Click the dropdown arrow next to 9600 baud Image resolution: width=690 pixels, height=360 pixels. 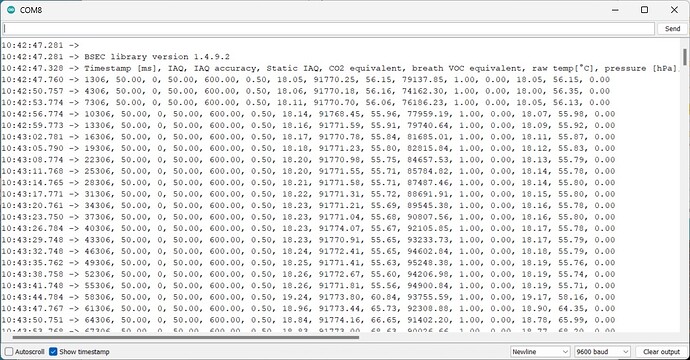pyautogui.click(x=625, y=352)
